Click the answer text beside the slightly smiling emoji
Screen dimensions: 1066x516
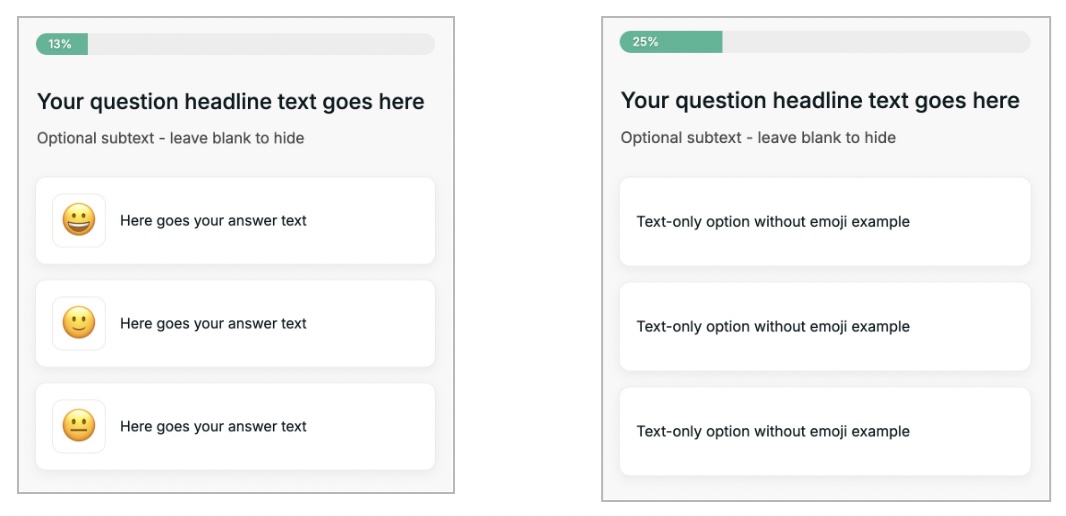click(x=213, y=324)
